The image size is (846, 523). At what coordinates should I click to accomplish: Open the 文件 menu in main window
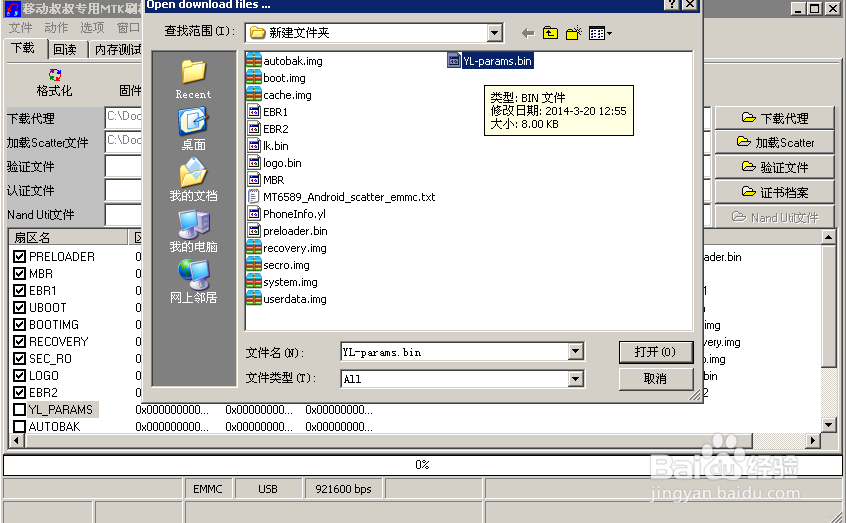(21, 28)
